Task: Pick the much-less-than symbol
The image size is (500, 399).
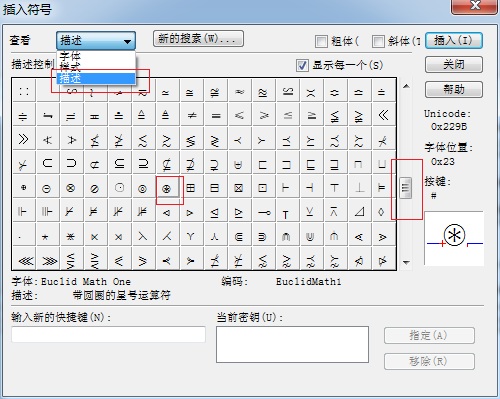Action: pos(383,115)
